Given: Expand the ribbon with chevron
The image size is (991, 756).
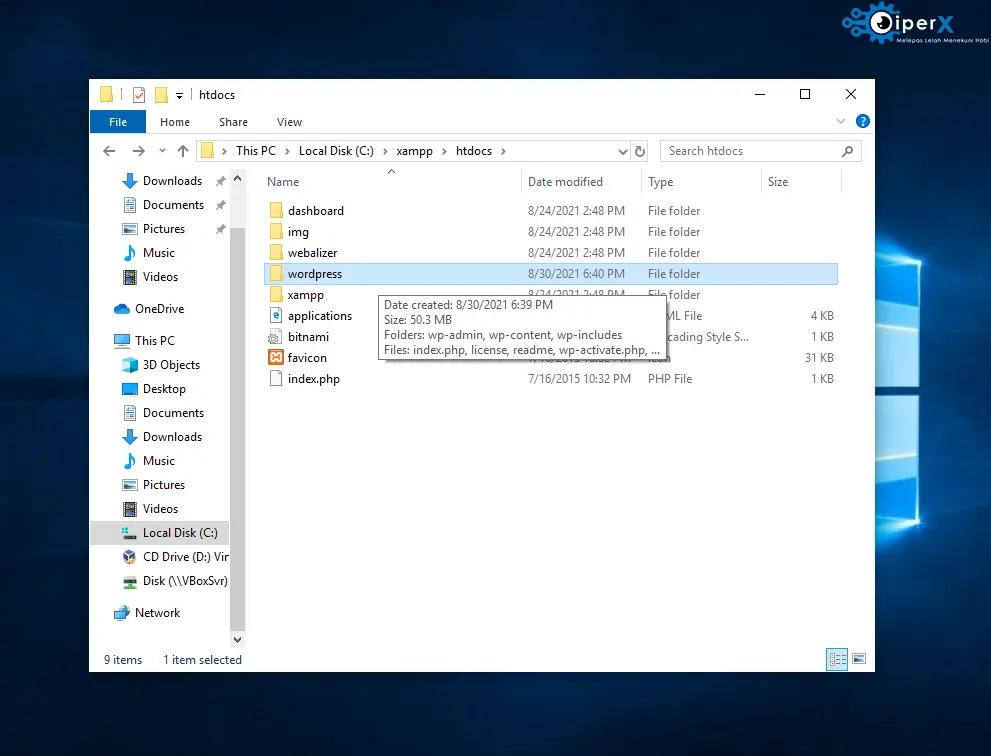Looking at the screenshot, I should 841,121.
